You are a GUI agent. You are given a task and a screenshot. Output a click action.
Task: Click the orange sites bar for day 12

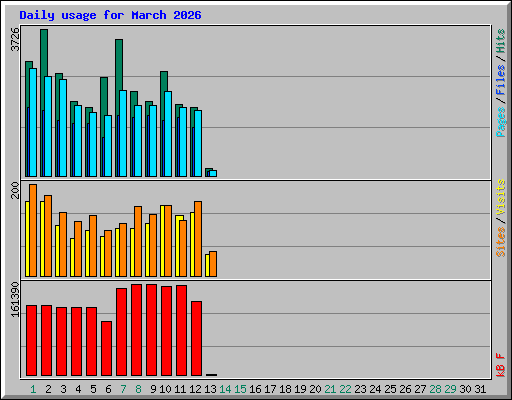[198, 239]
